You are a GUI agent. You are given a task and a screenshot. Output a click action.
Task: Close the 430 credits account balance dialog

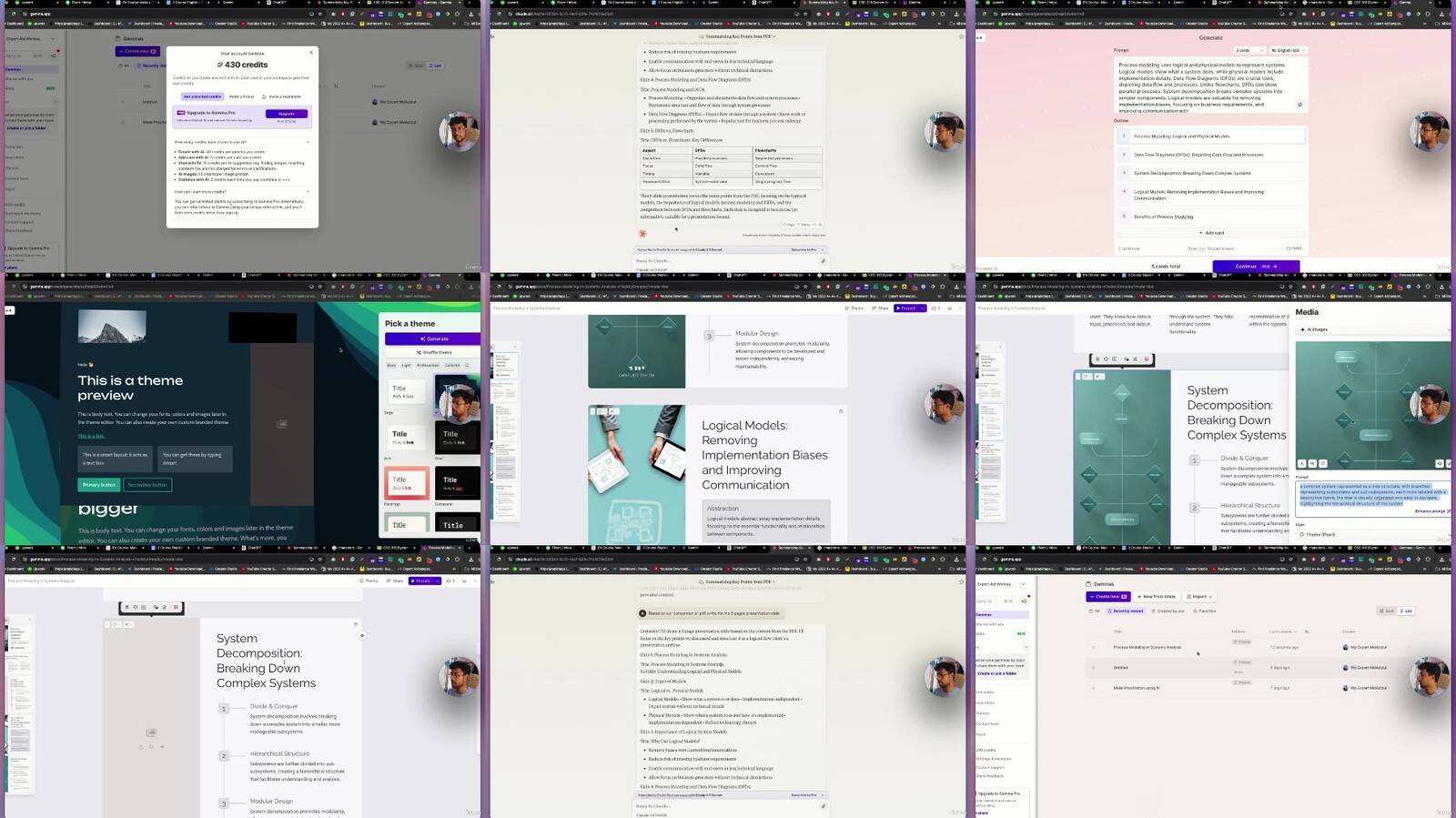point(311,52)
